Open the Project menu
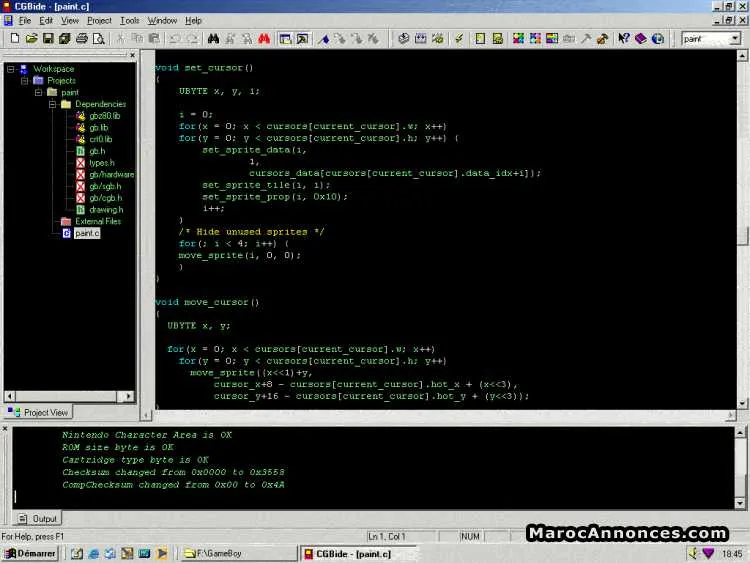 click(99, 21)
